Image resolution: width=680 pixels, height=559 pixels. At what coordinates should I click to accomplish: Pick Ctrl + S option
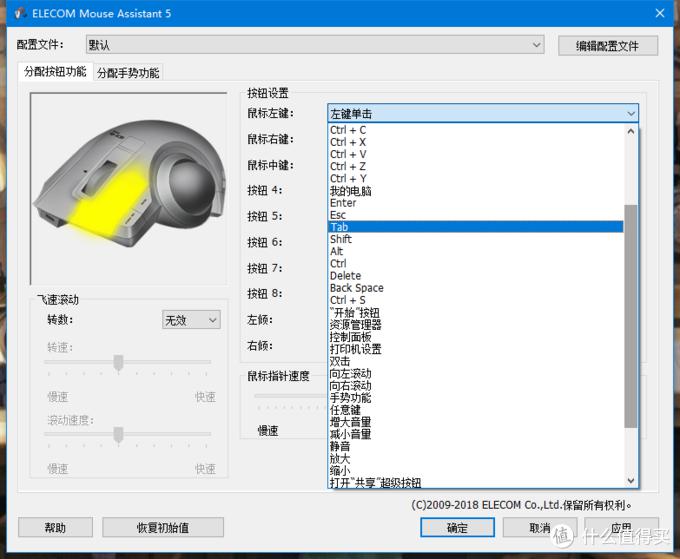click(x=476, y=300)
